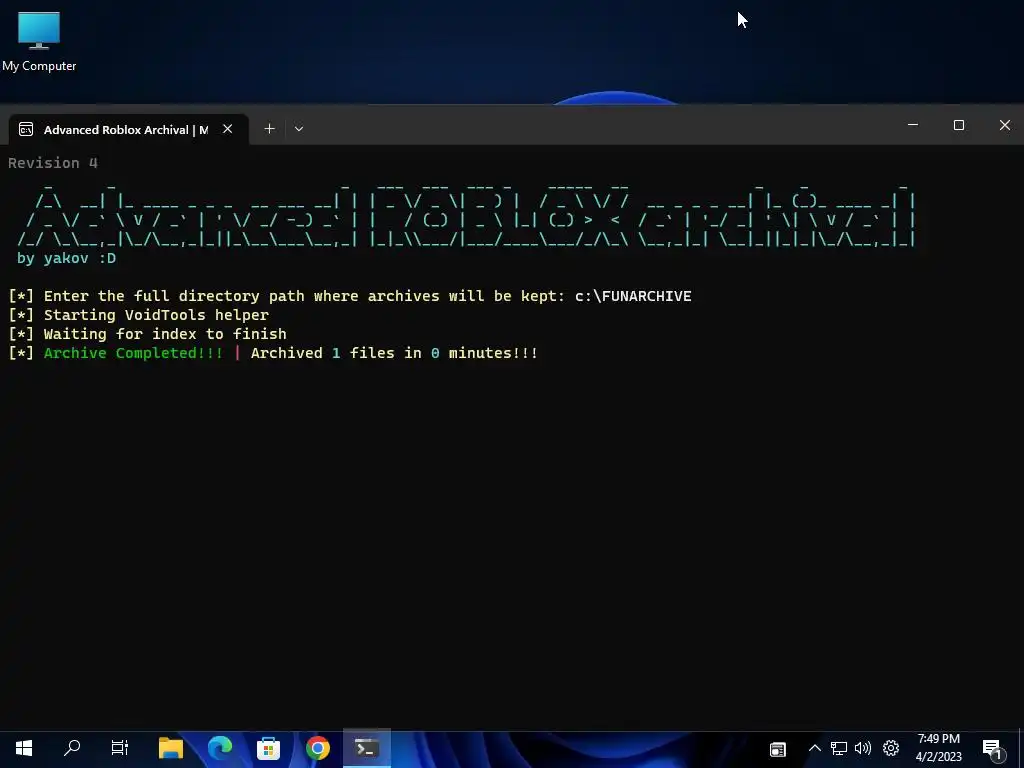Launch File Explorer from the taskbar

171,748
